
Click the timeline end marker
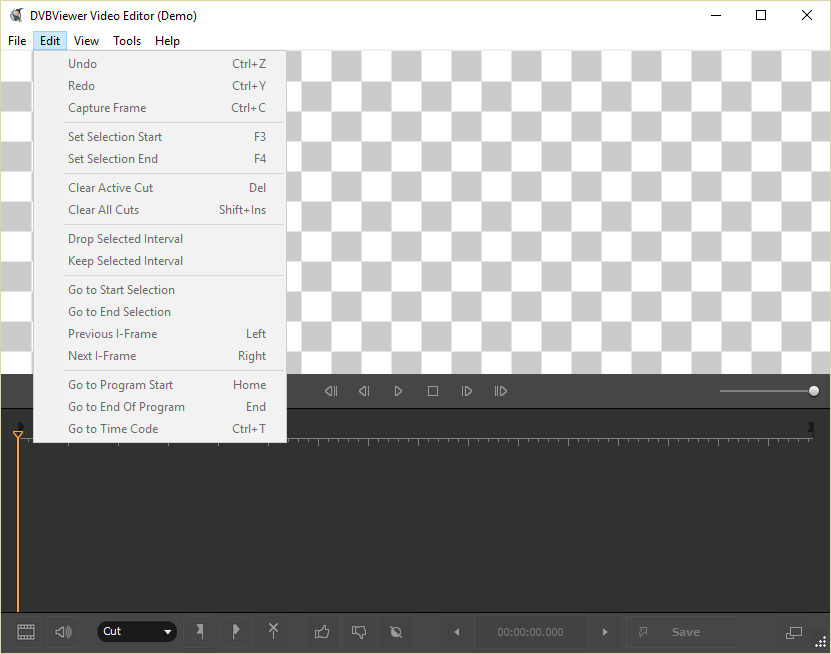coord(810,427)
